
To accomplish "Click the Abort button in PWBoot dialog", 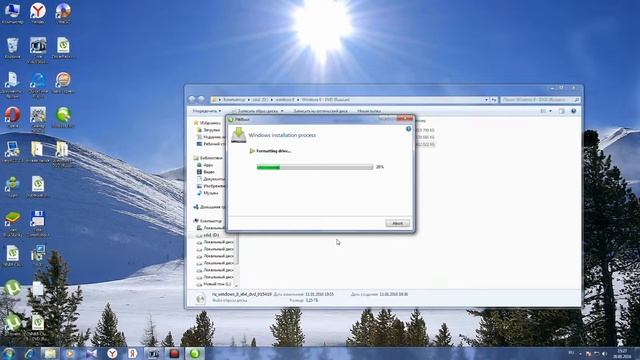I will click(398, 223).
